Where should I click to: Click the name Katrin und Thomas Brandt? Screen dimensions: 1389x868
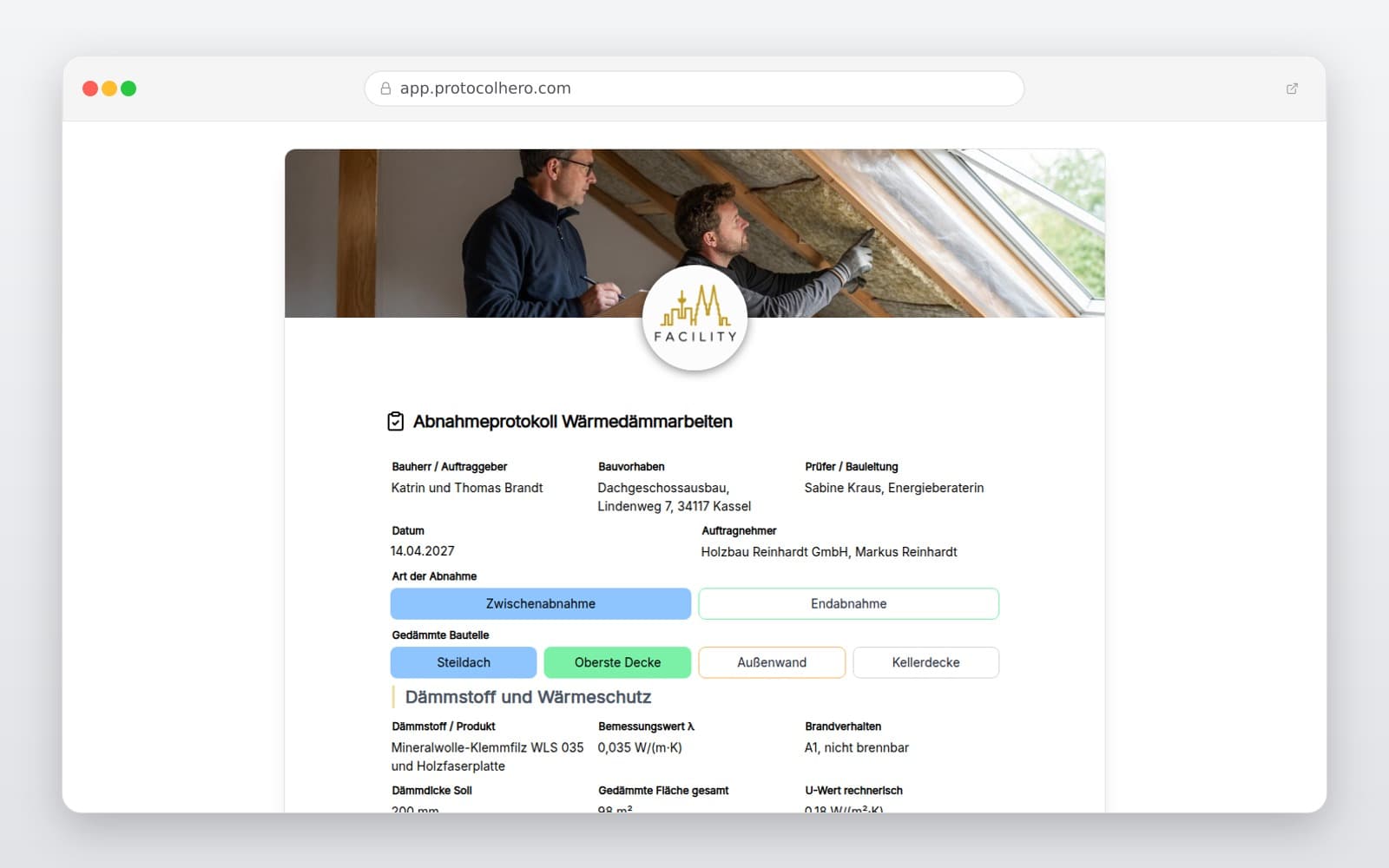pos(467,488)
